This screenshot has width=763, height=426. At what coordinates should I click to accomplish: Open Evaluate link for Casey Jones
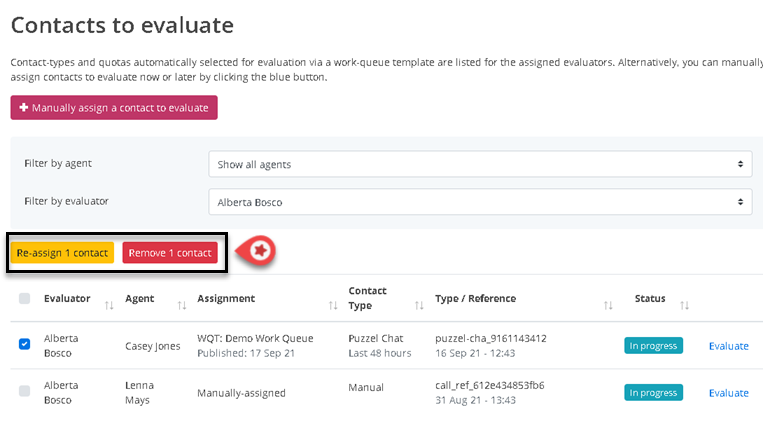[x=728, y=346]
